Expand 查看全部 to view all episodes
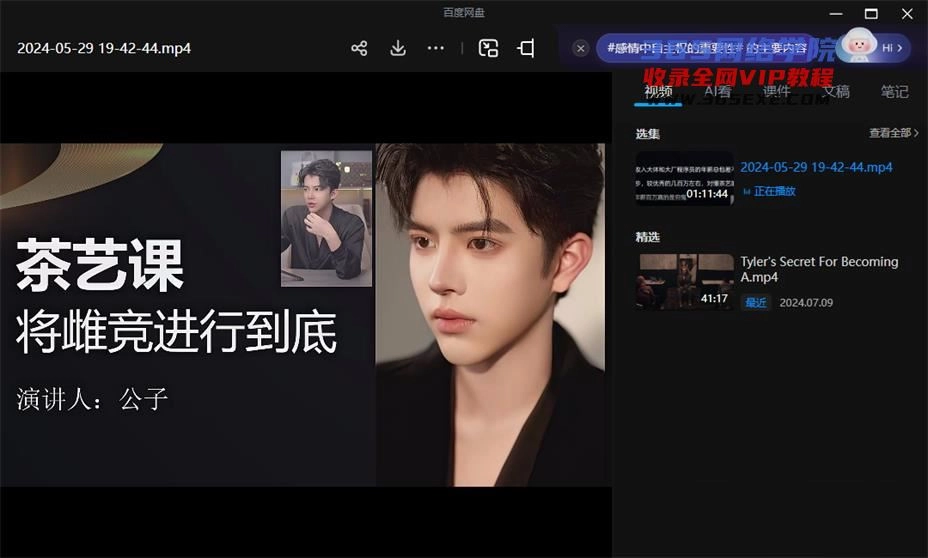The image size is (928, 558). [893, 133]
